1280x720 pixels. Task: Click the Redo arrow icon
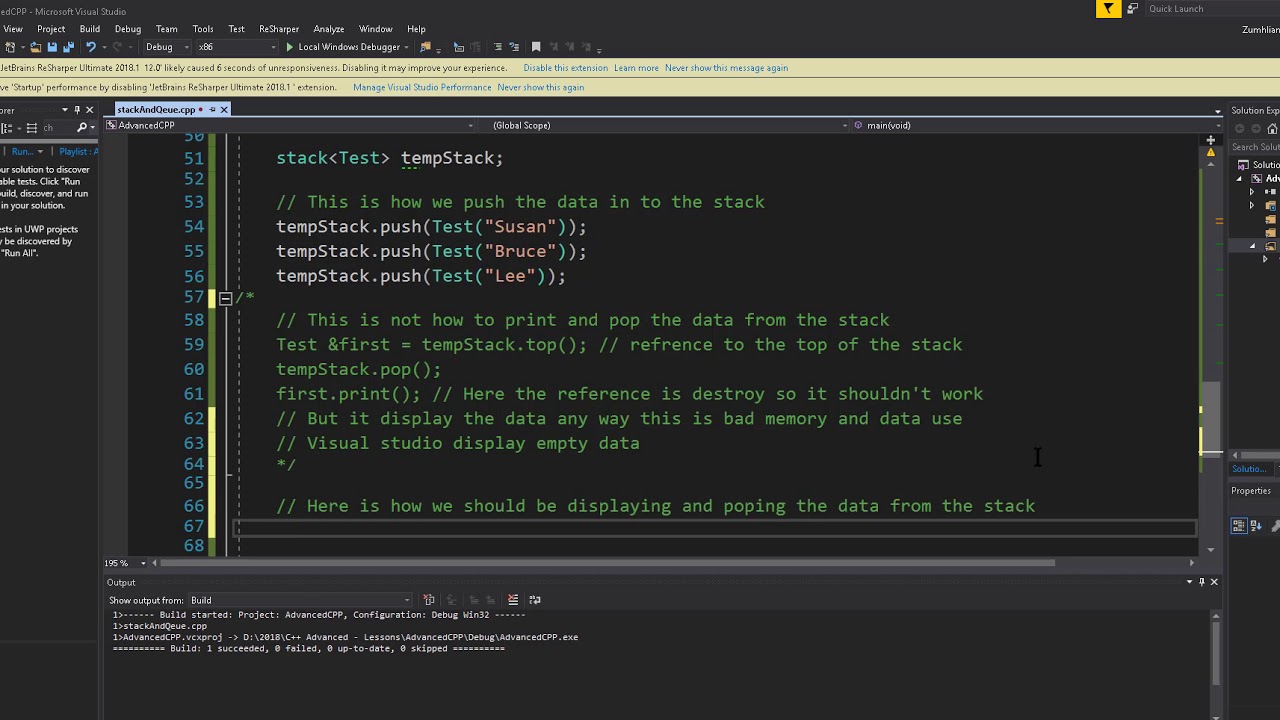[117, 47]
